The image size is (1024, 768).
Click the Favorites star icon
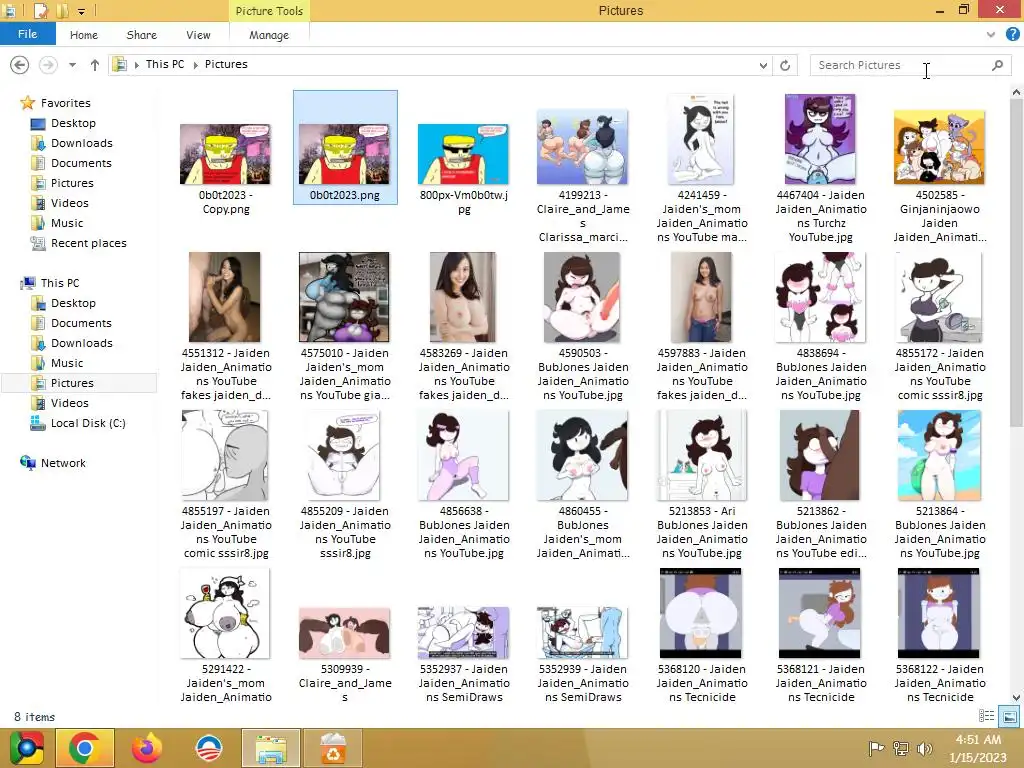27,103
